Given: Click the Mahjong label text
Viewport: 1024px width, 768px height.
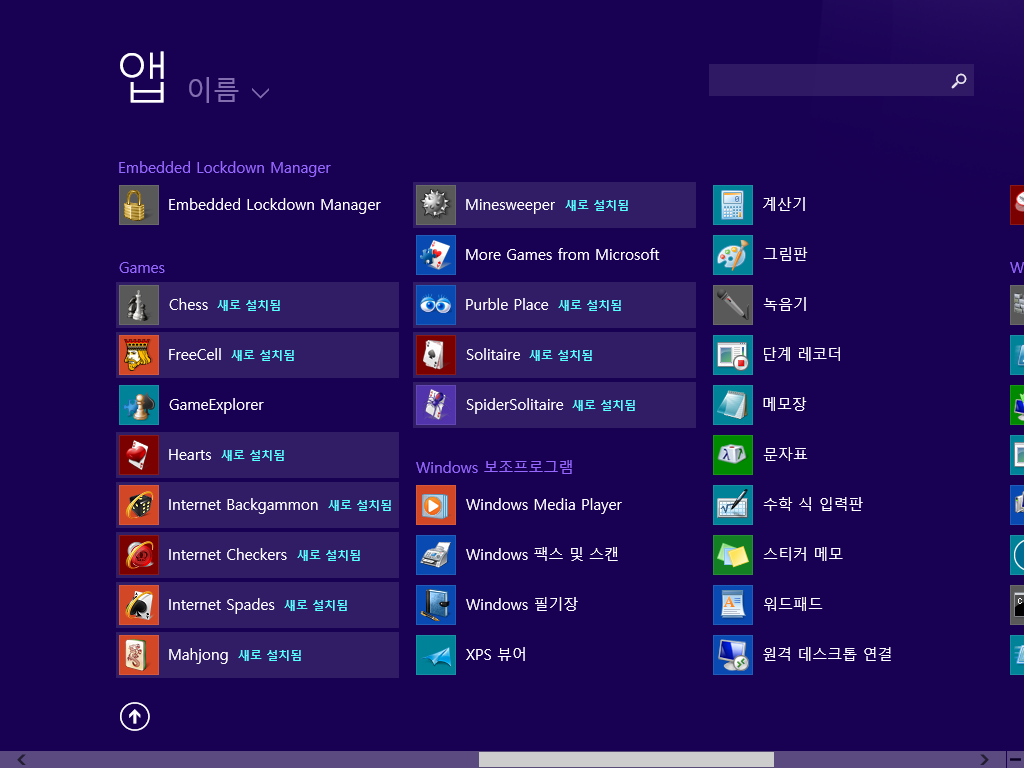Looking at the screenshot, I should (x=198, y=655).
